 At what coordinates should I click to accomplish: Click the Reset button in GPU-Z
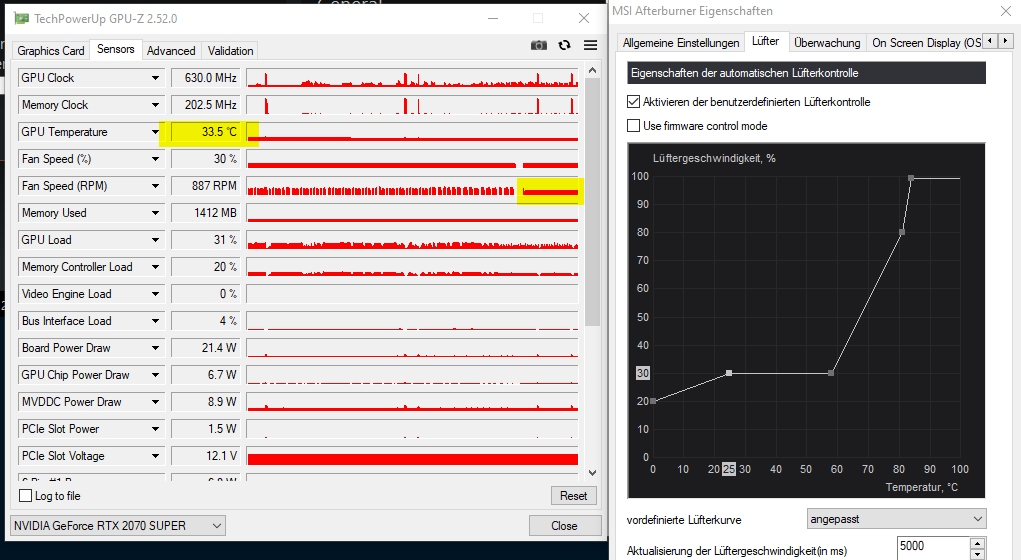[573, 496]
